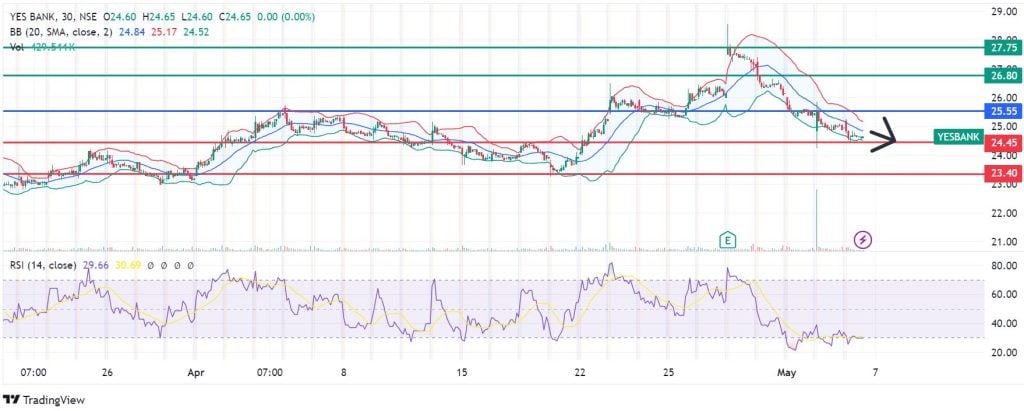Click the close price C24.65 readout
The height and width of the screenshot is (411, 1024).
tap(234, 17)
